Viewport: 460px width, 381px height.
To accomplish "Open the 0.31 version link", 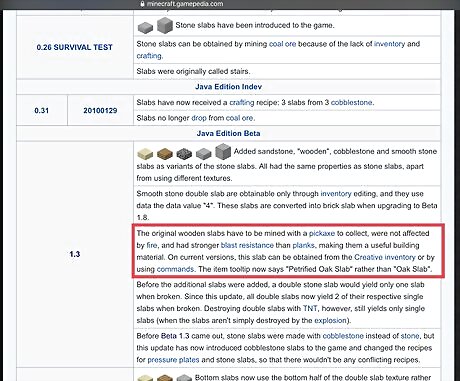I will click(42, 110).
